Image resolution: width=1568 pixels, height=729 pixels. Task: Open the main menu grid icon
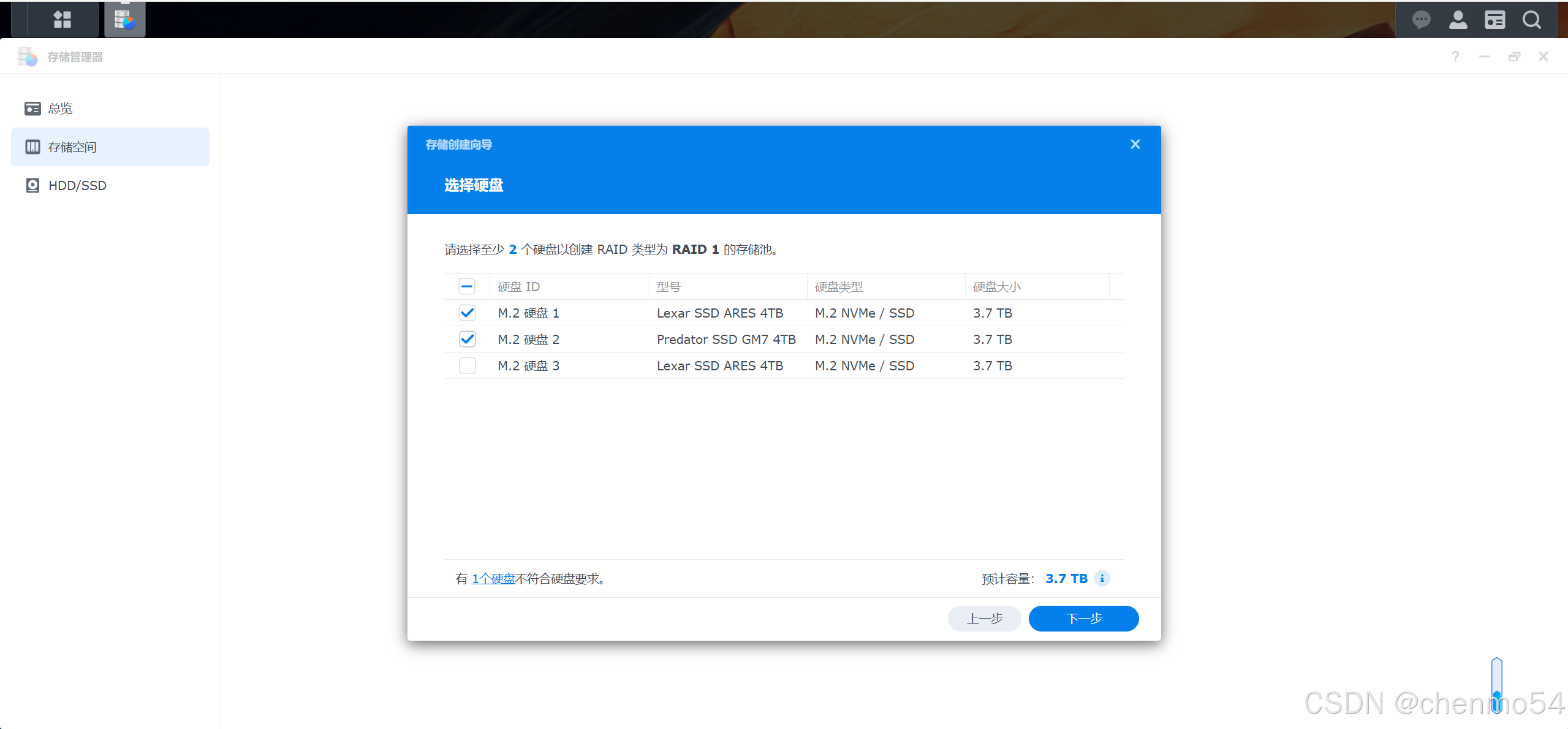coord(62,20)
